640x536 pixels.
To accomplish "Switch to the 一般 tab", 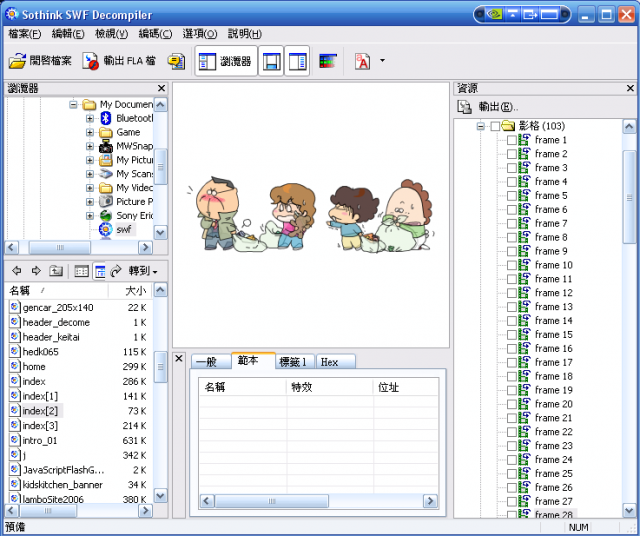I will pyautogui.click(x=210, y=362).
